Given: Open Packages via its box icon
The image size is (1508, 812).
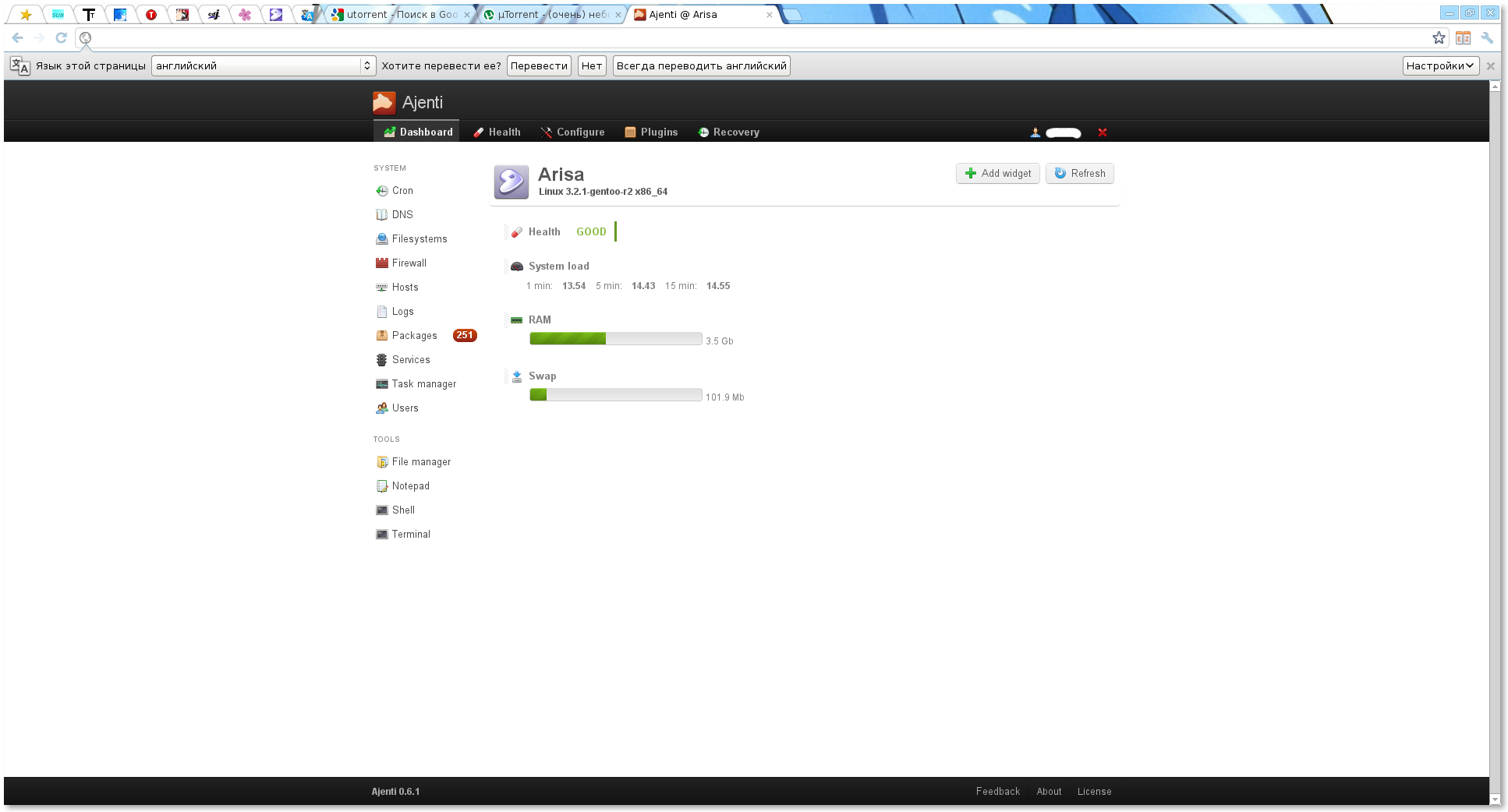Looking at the screenshot, I should click(x=382, y=336).
